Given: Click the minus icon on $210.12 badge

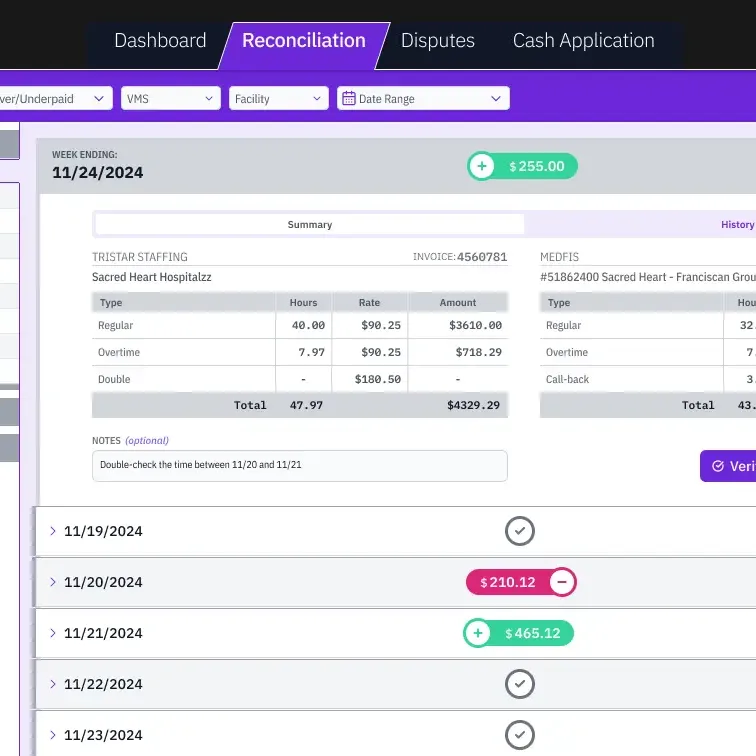Looking at the screenshot, I should point(562,582).
